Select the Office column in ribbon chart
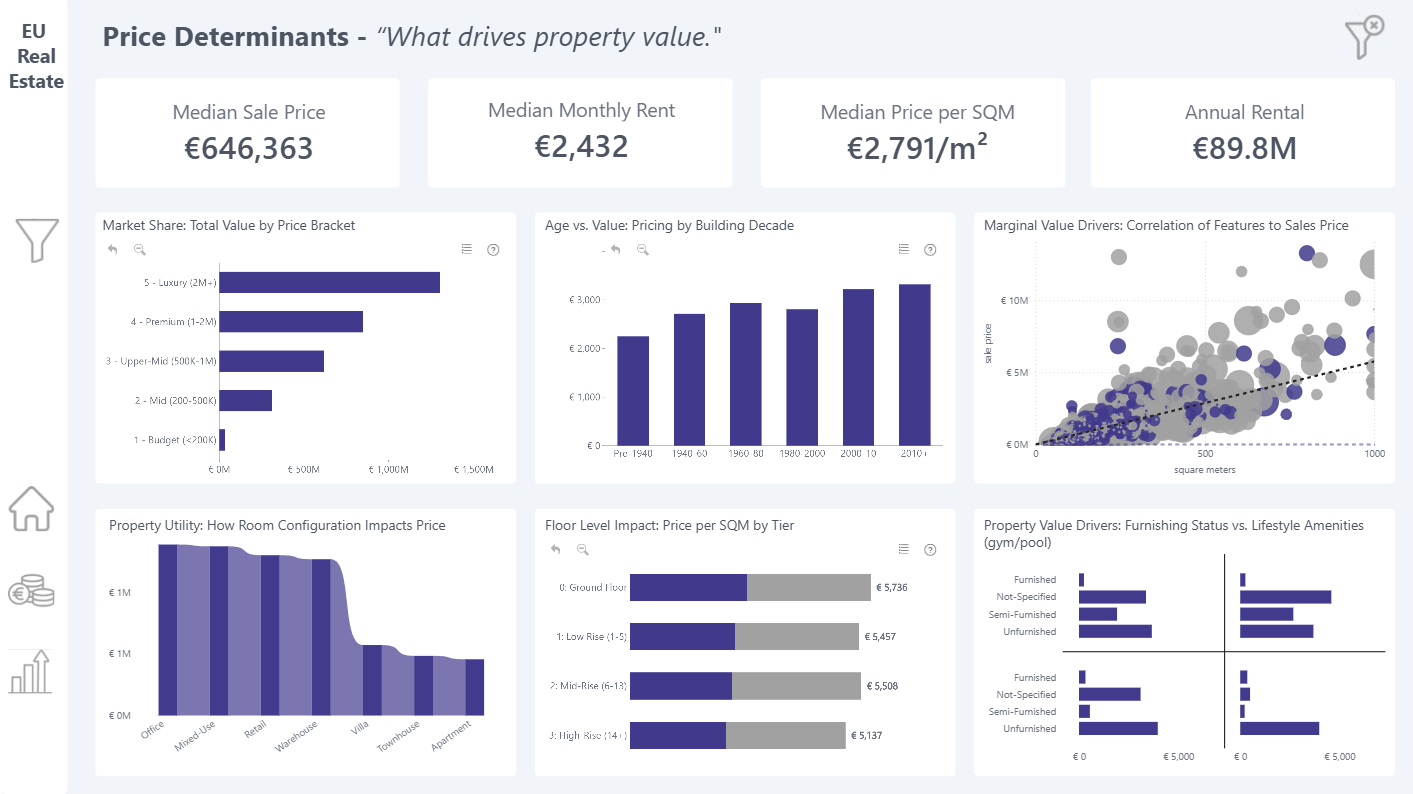This screenshot has height=794, width=1413. tap(168, 630)
